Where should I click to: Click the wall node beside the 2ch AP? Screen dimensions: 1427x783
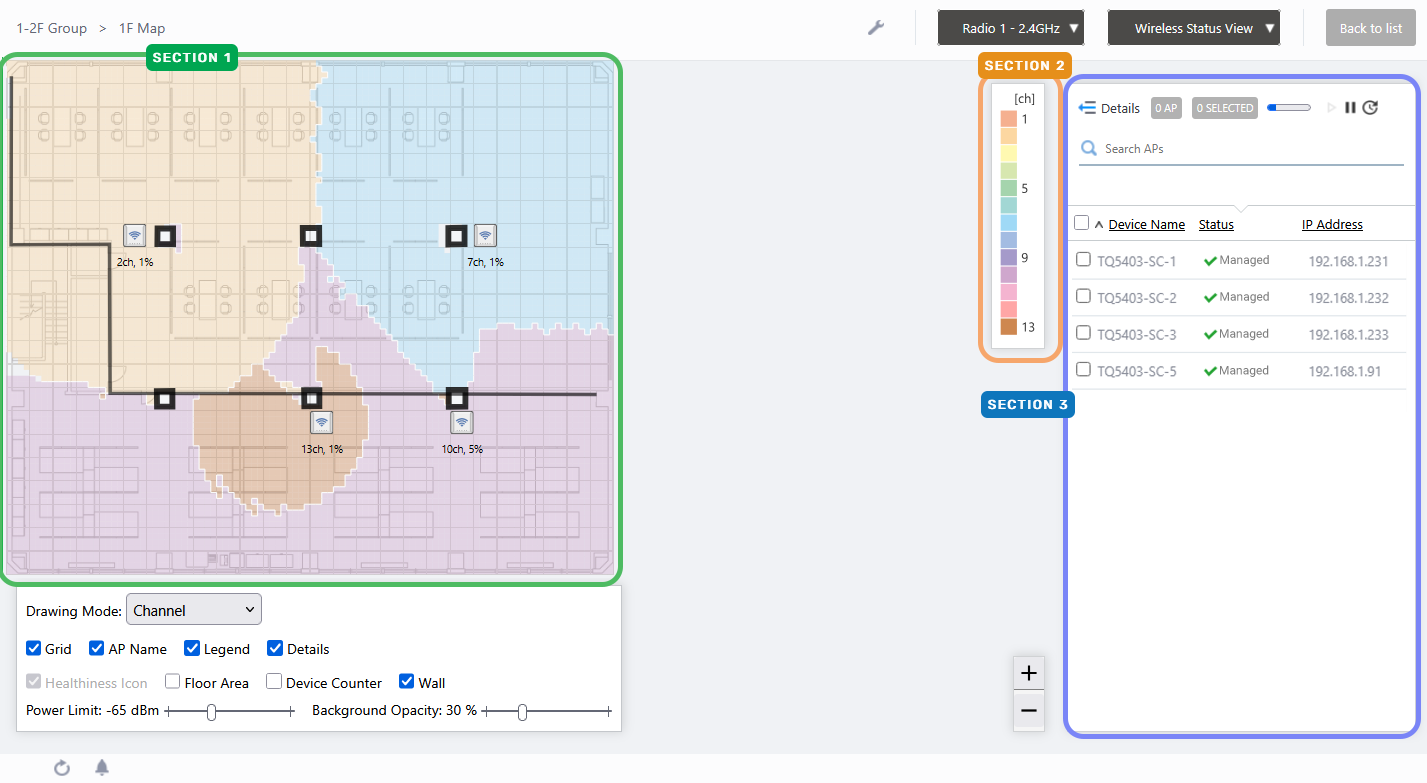tap(165, 235)
